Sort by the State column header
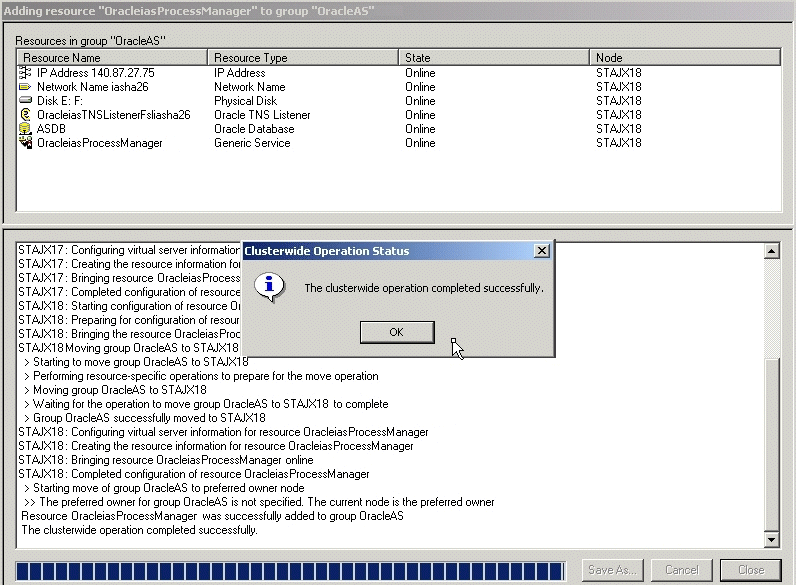The height and width of the screenshot is (585, 796). 494,57
